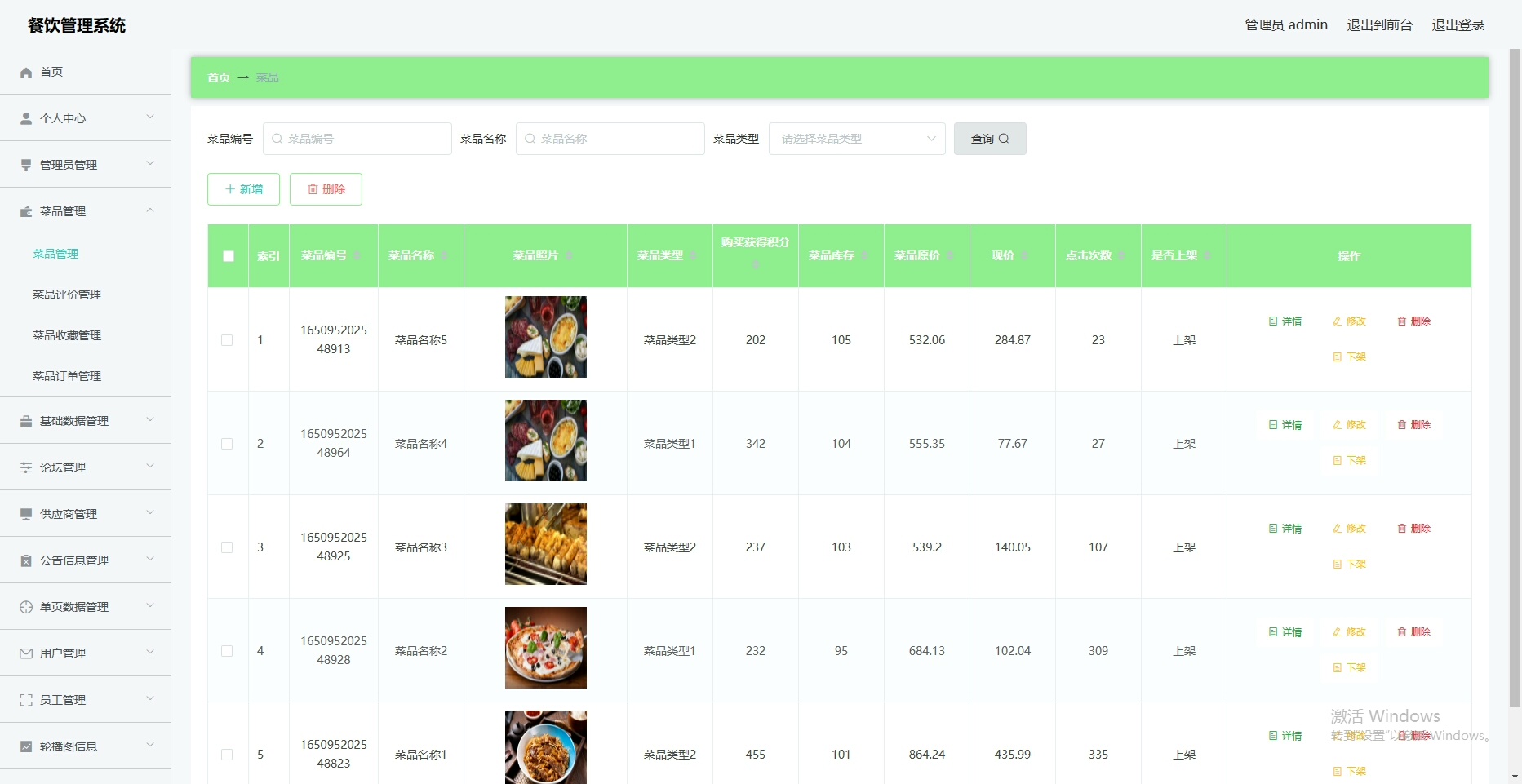Sort by 菜品名称 column sort icon
Screen dimensions: 1522x784
click(x=445, y=256)
